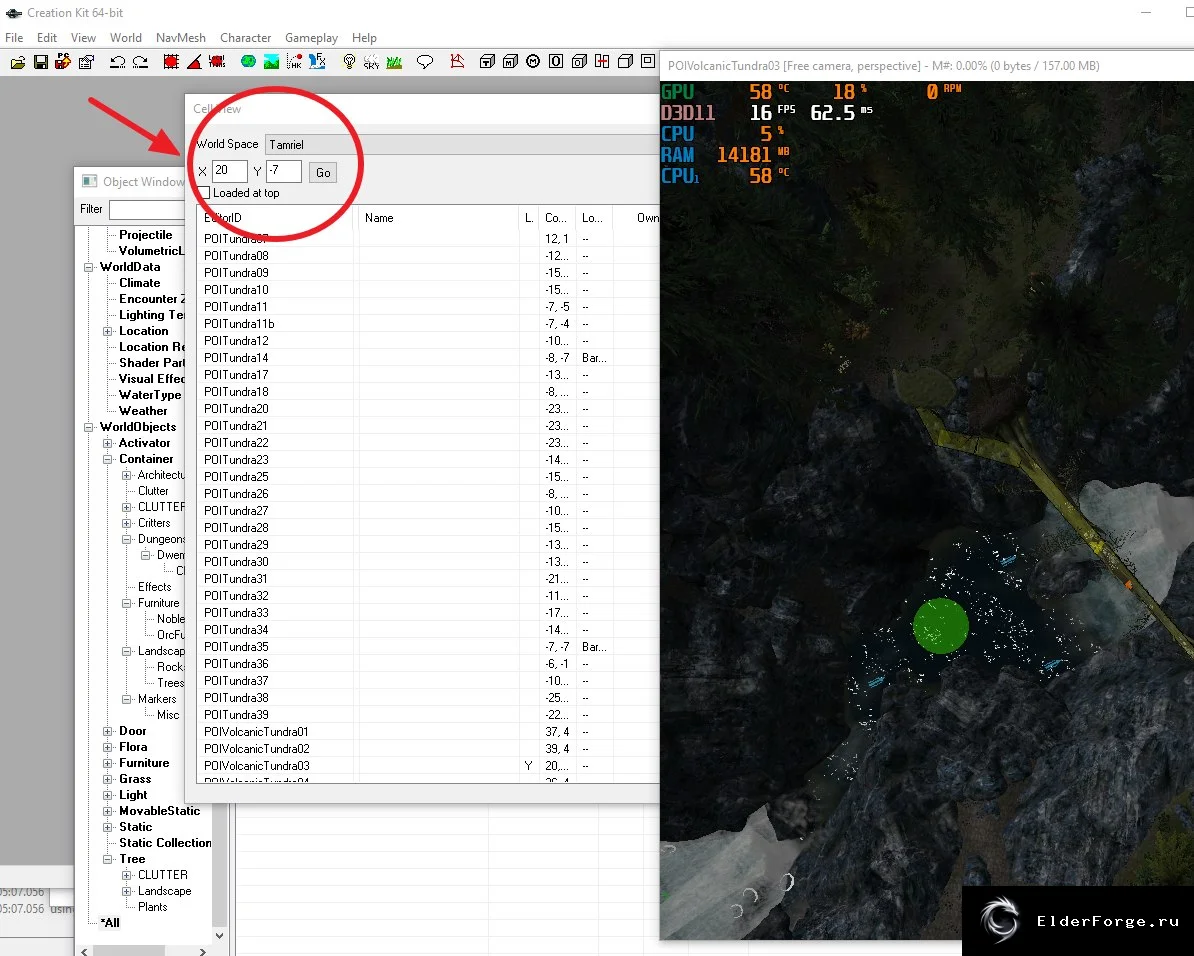
Task: Expand the Door tree node
Action: coord(107,731)
